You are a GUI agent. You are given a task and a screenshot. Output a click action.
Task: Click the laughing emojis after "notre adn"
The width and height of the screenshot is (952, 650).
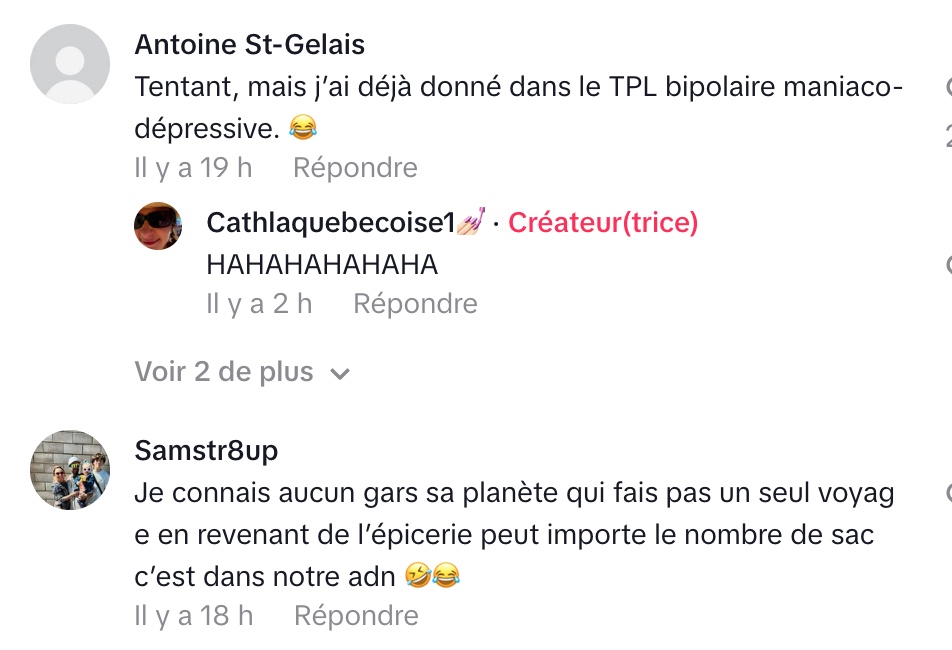(x=432, y=576)
